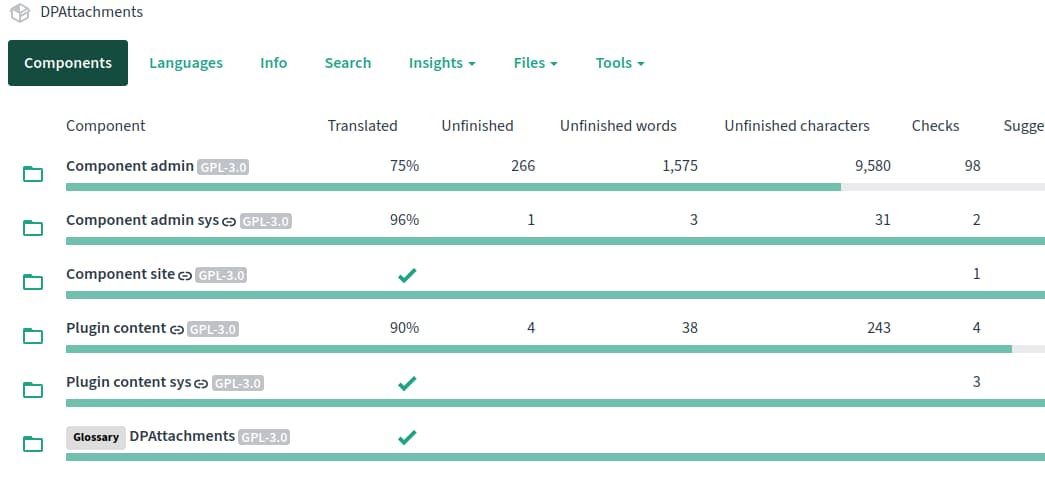
Task: Open the Insights dropdown menu
Action: (441, 63)
